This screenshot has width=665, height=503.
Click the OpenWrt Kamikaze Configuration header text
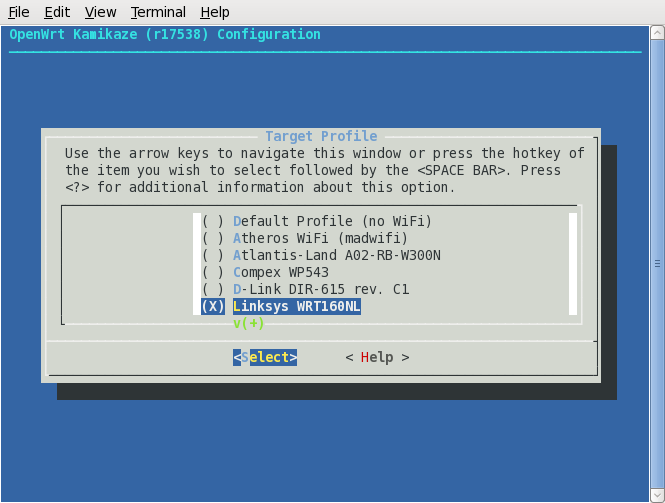(x=165, y=34)
